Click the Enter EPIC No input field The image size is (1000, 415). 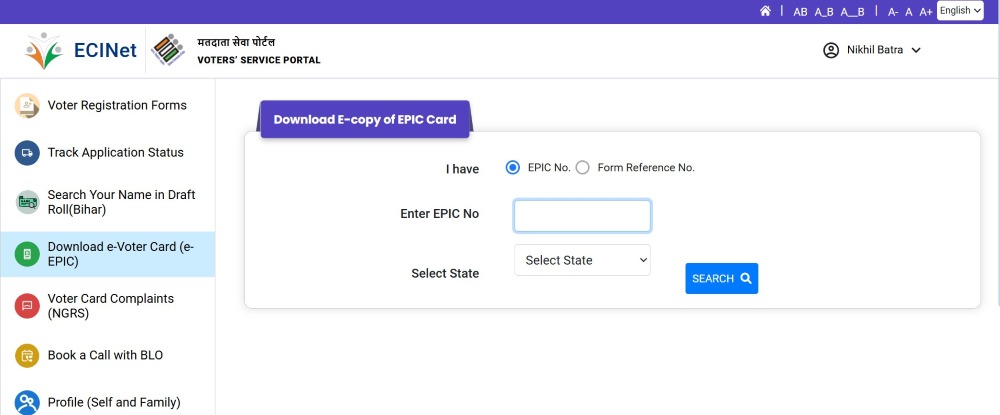[582, 215]
